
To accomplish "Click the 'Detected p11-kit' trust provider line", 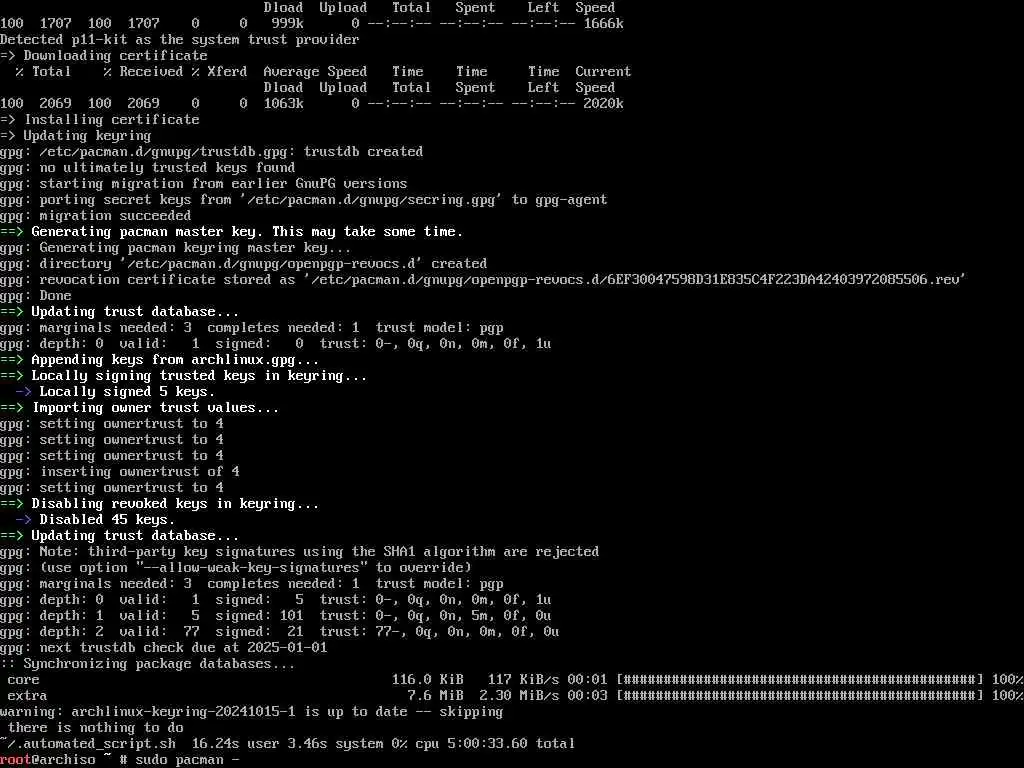I will point(180,40).
